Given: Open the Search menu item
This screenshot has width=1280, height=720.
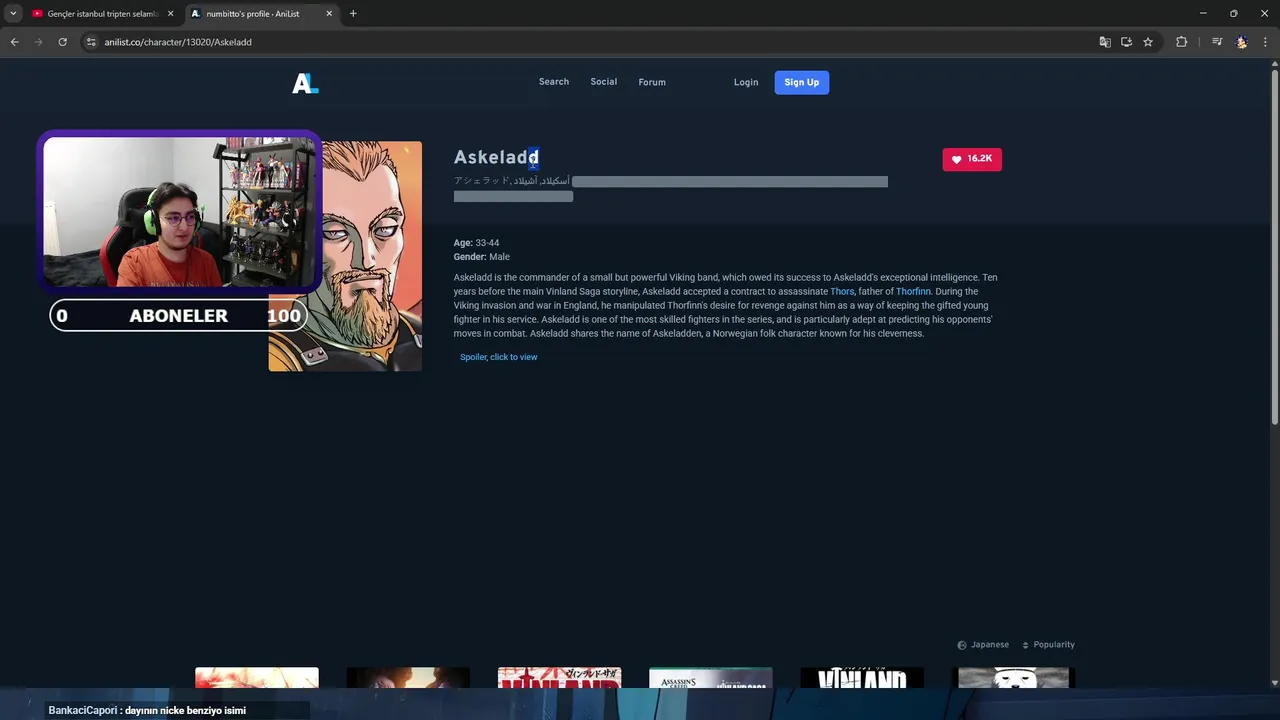Looking at the screenshot, I should pyautogui.click(x=554, y=82).
